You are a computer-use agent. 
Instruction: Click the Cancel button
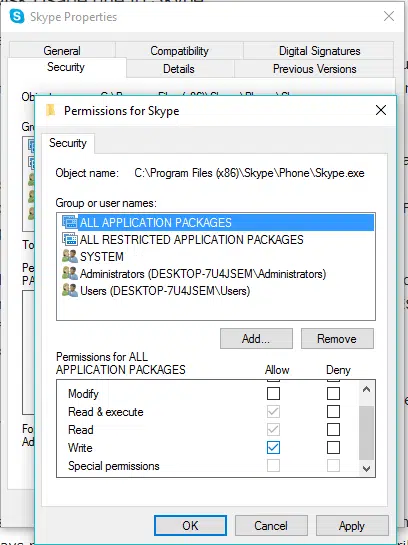271,526
